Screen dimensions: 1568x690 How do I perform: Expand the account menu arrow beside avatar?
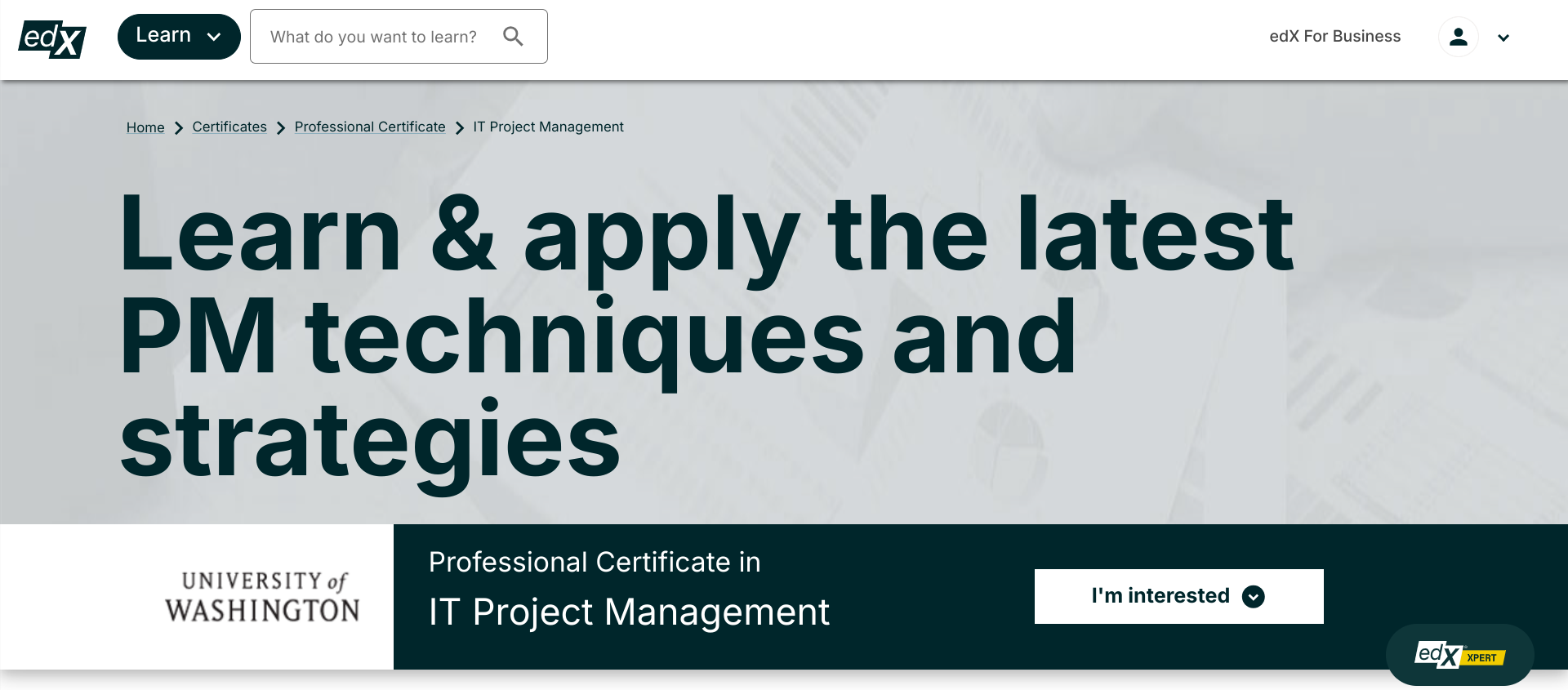coord(1503,38)
